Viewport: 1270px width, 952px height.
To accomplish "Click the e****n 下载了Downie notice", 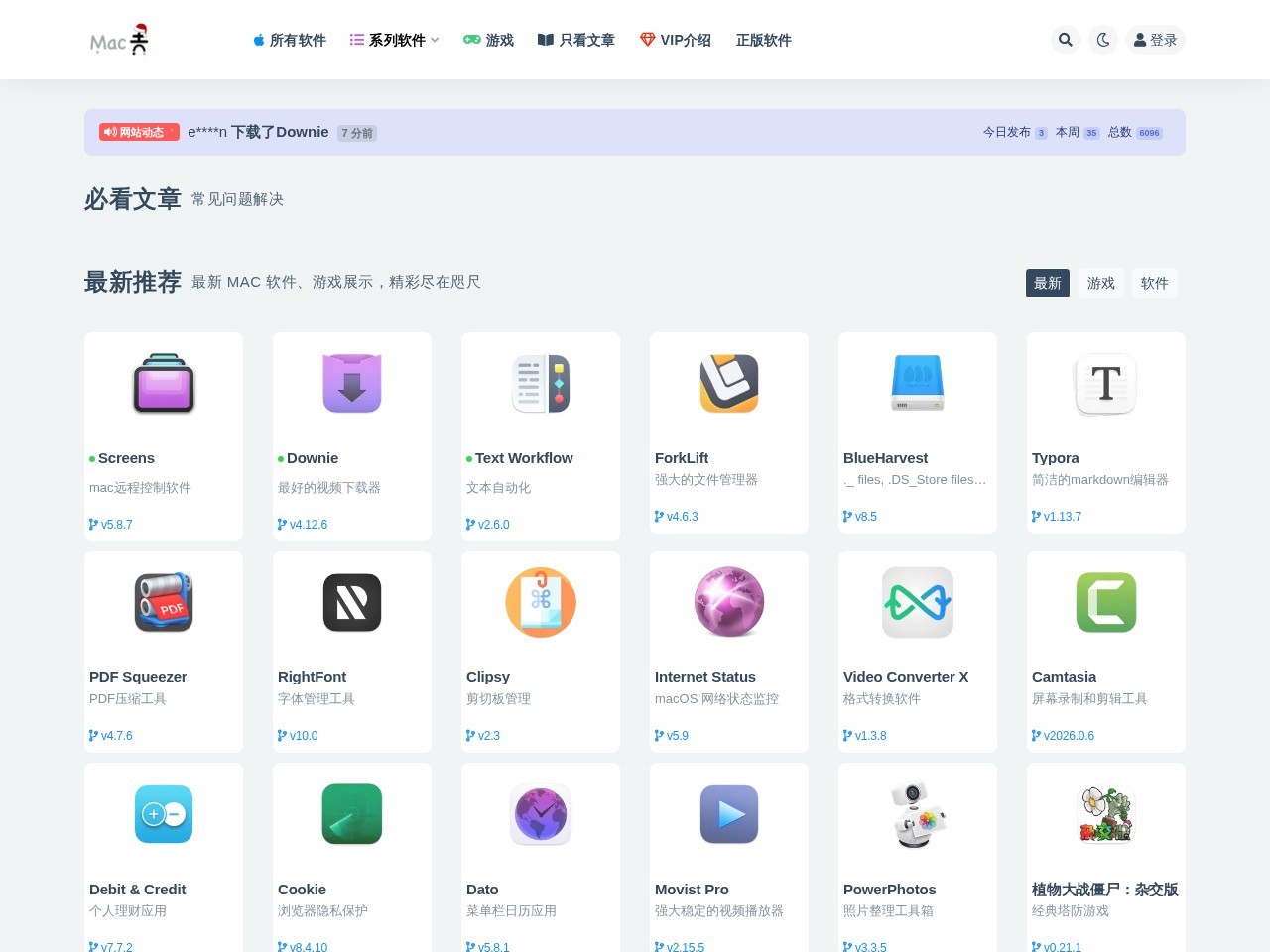I will (x=258, y=132).
